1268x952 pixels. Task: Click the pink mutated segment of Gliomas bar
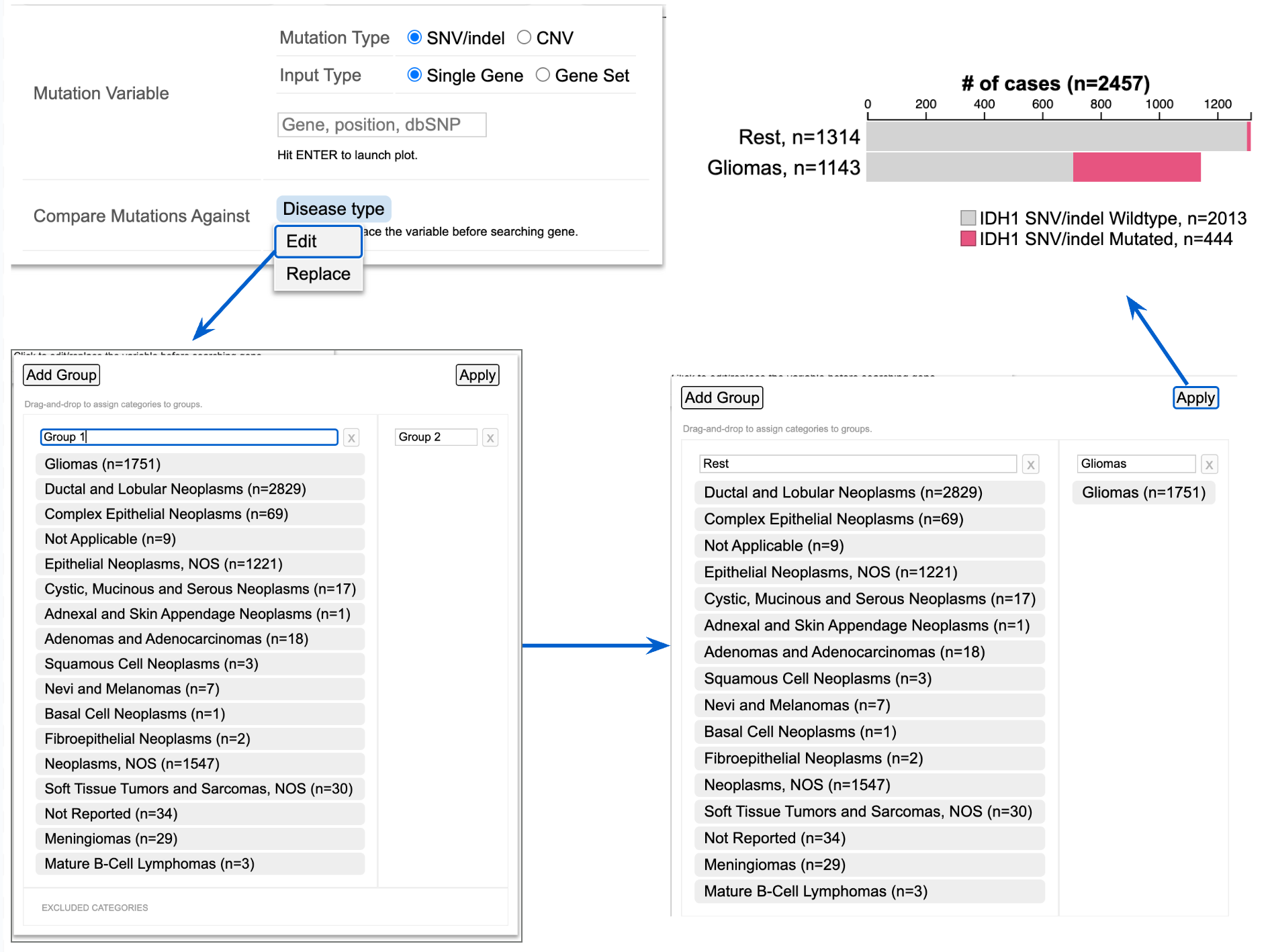(1136, 167)
